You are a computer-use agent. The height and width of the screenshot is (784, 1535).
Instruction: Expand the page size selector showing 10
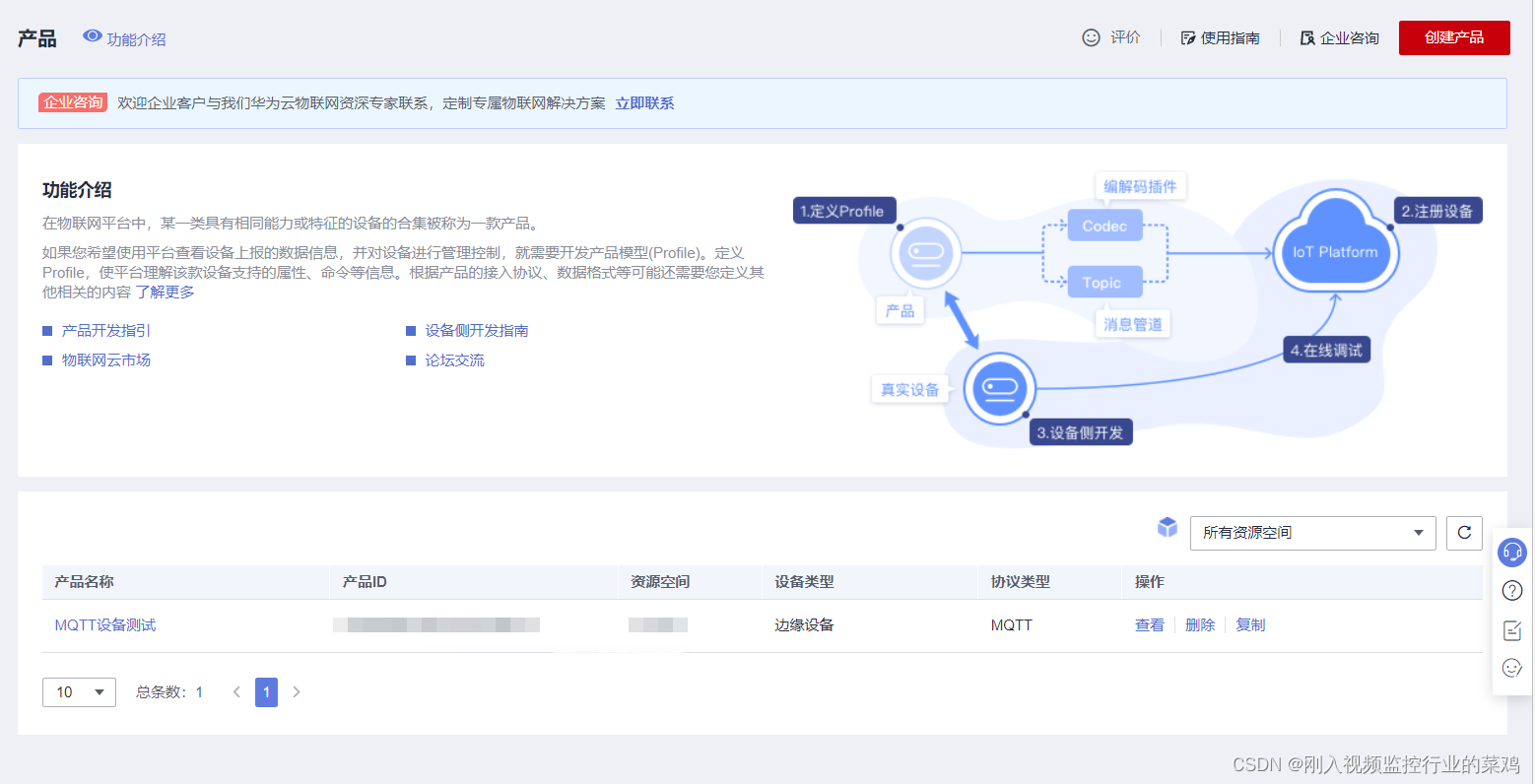point(79,691)
